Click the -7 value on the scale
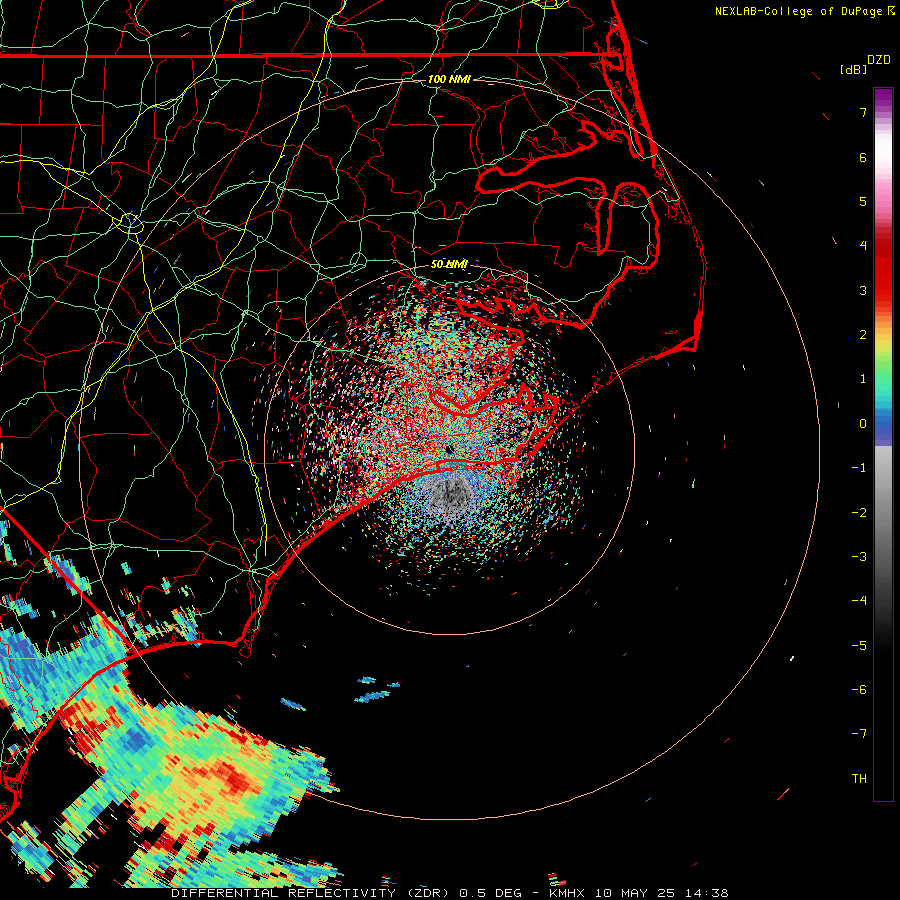 (859, 734)
